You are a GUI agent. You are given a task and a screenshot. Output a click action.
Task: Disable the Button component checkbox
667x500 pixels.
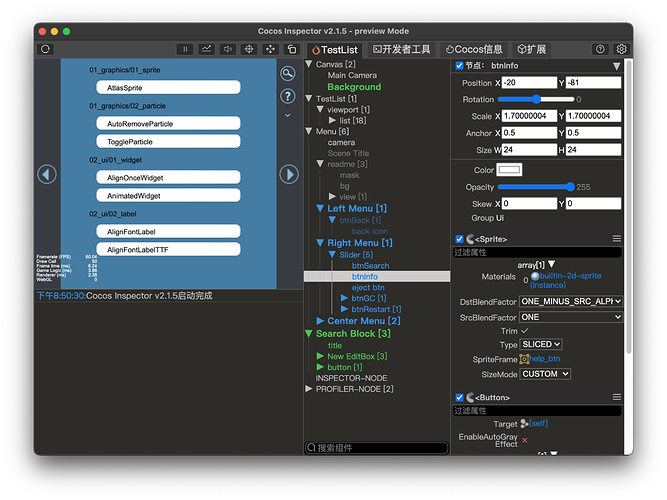pyautogui.click(x=459, y=397)
